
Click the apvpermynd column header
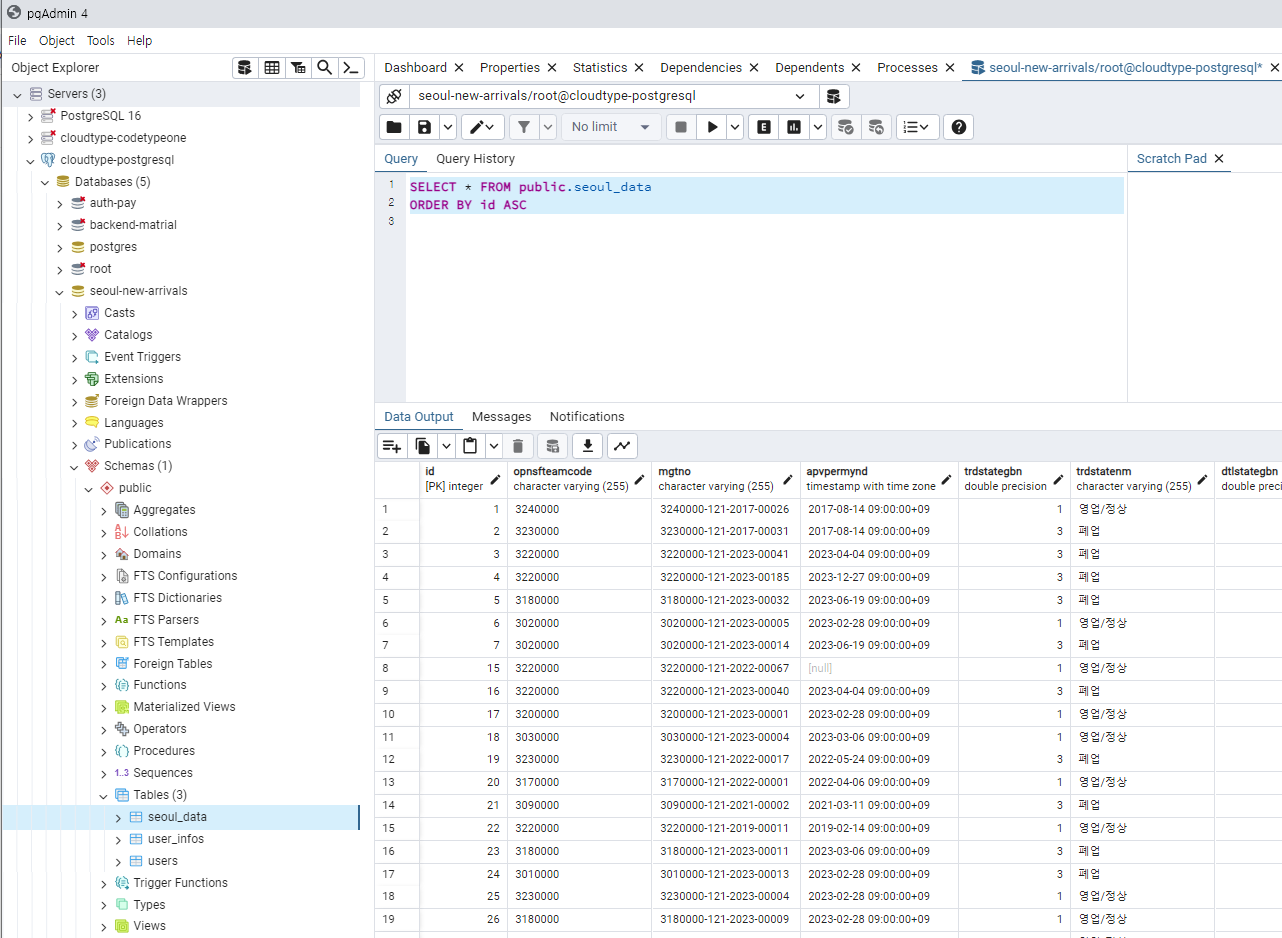tap(877, 479)
